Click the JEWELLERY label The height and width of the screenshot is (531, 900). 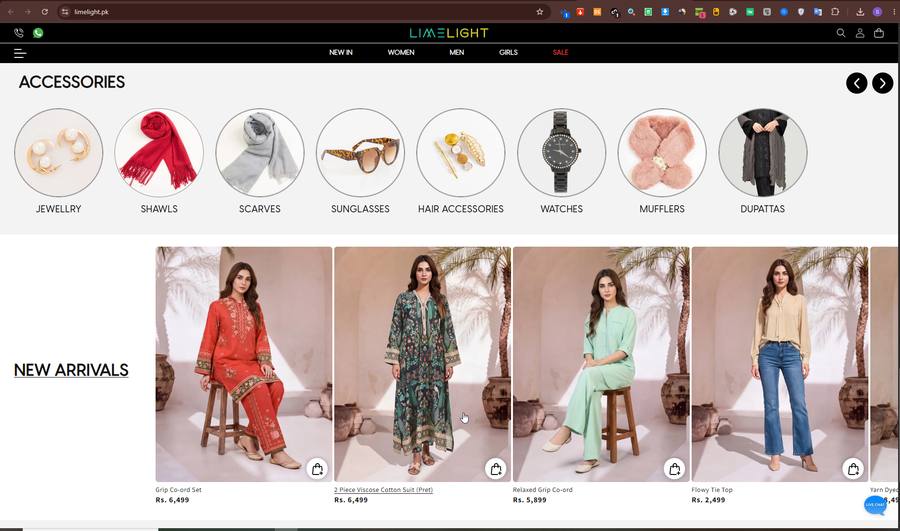pos(59,209)
